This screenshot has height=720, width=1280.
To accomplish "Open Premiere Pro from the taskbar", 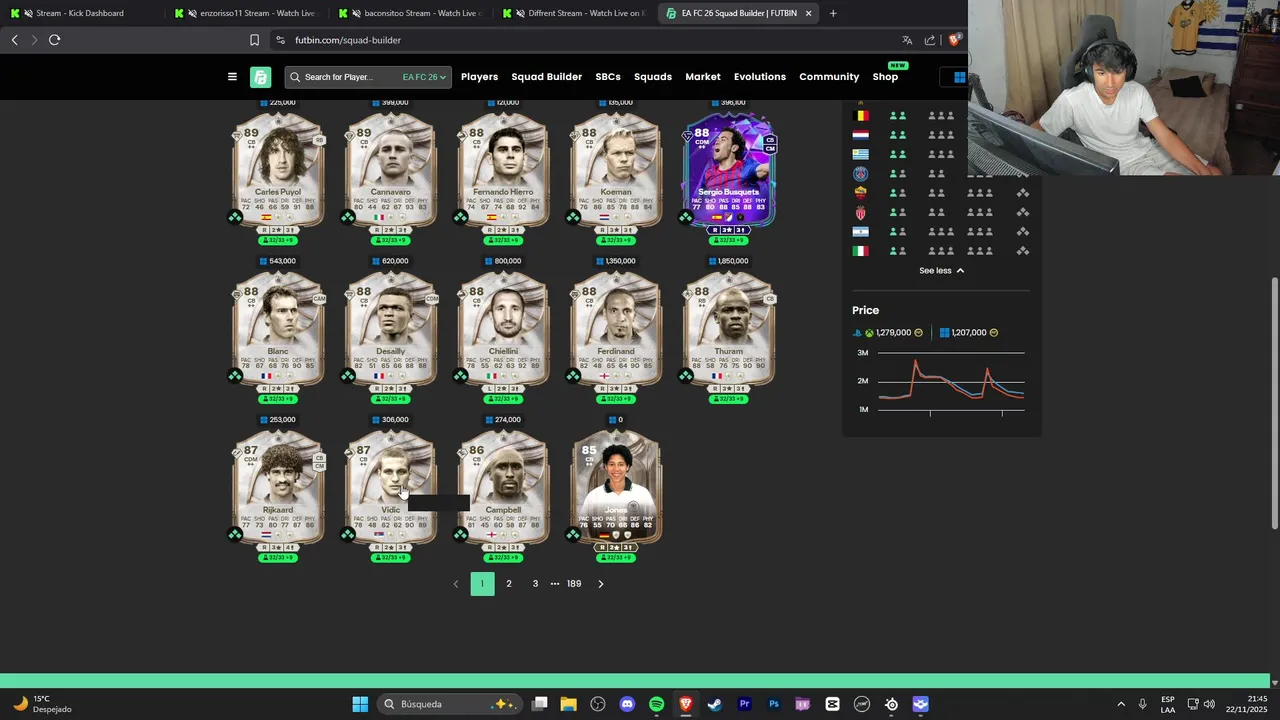I will point(744,704).
